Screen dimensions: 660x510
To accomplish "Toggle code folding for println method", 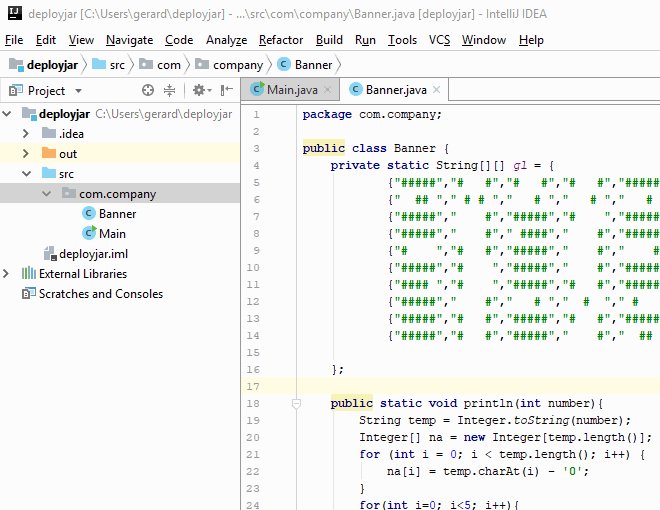I will click(296, 403).
